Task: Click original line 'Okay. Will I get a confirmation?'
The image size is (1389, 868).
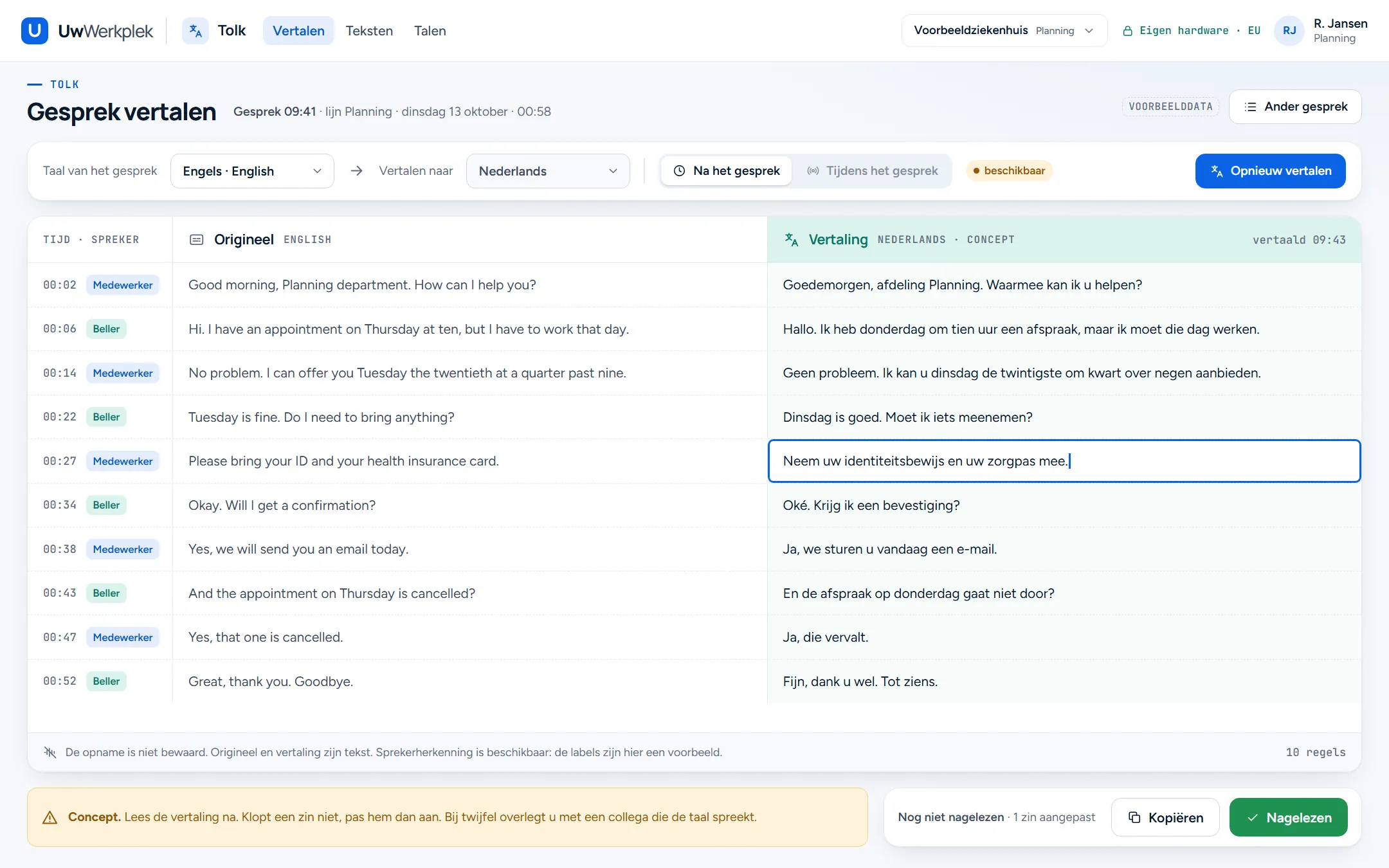Action: tap(282, 505)
